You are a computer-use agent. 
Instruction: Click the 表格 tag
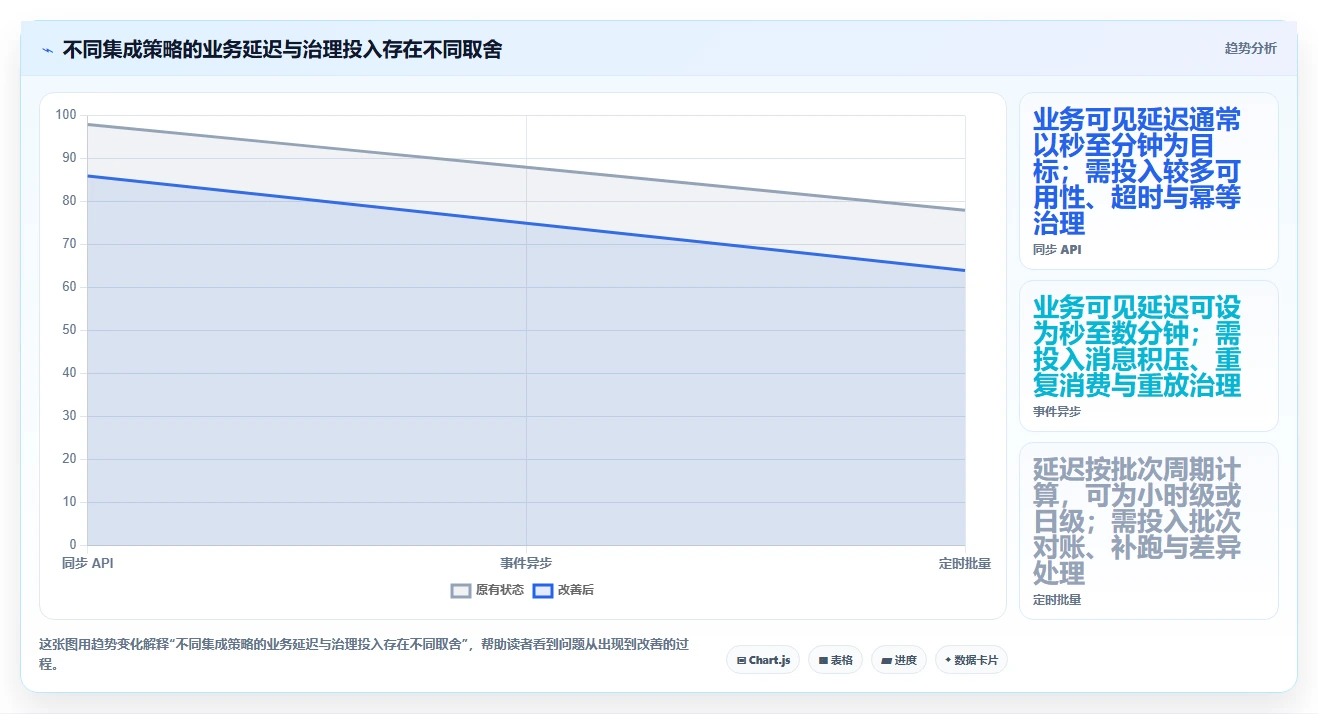(835, 660)
